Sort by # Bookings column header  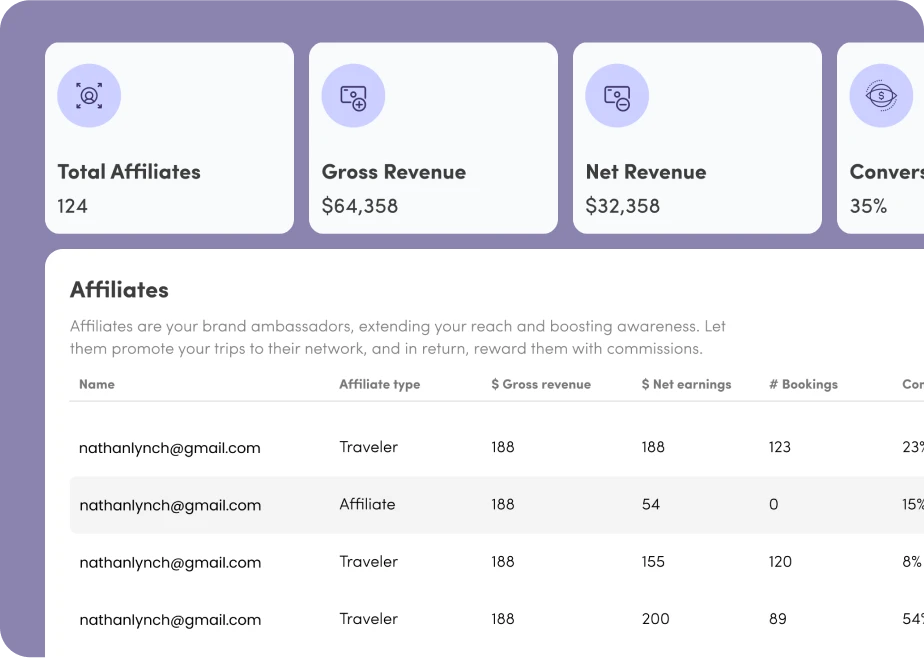click(x=803, y=384)
